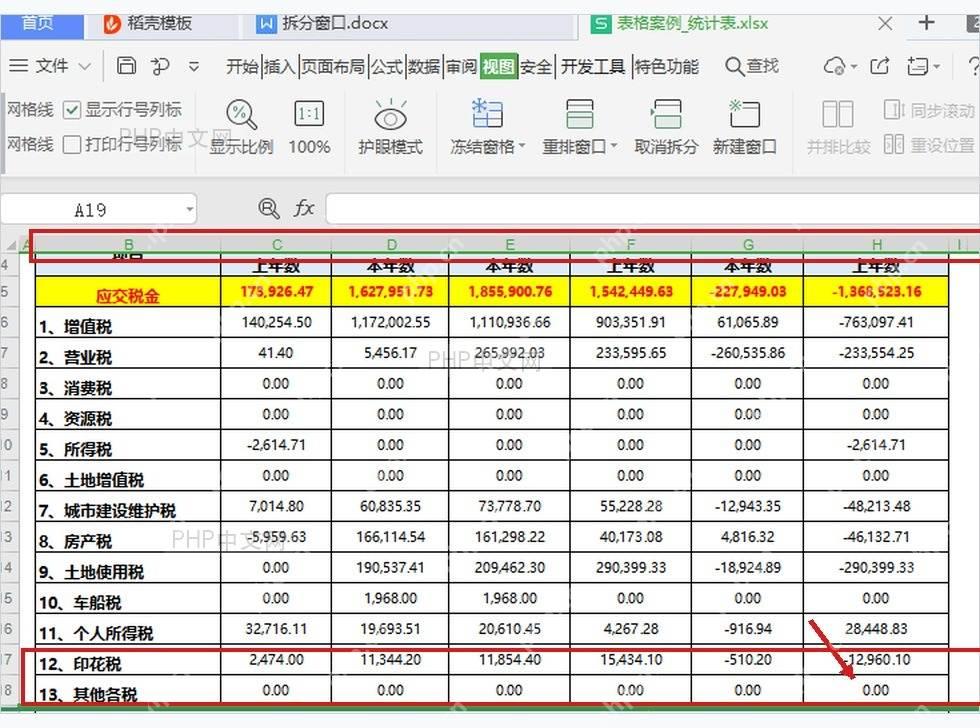Screen dimensions: 980x728
Task: Click cell 7、城市建设维护税
Action: pos(128,507)
